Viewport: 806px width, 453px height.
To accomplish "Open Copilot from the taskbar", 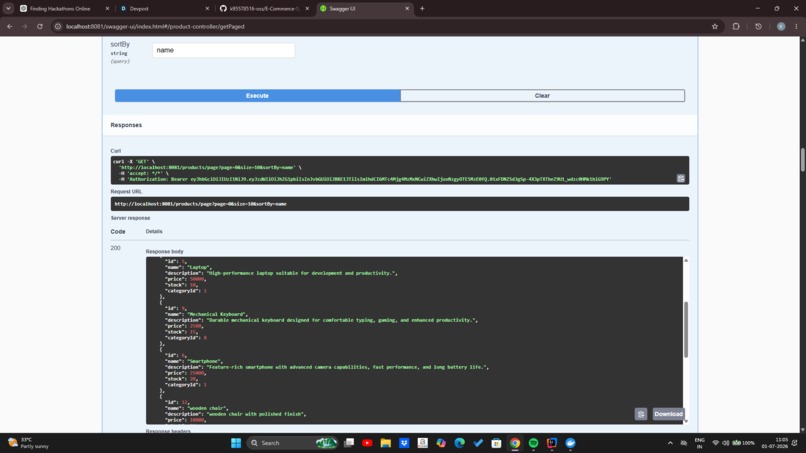I will [441, 443].
